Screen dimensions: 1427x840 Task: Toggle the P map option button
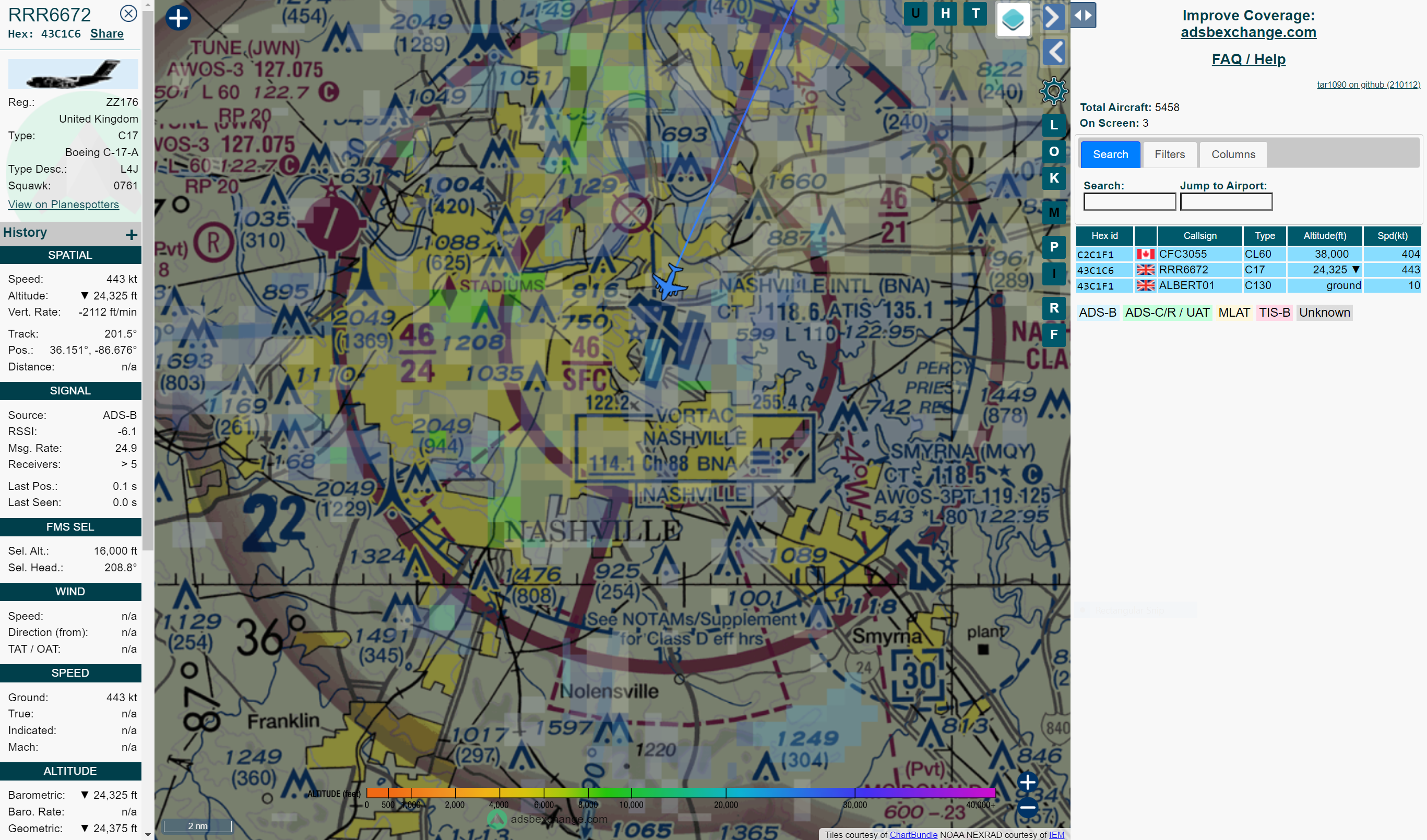click(1054, 247)
